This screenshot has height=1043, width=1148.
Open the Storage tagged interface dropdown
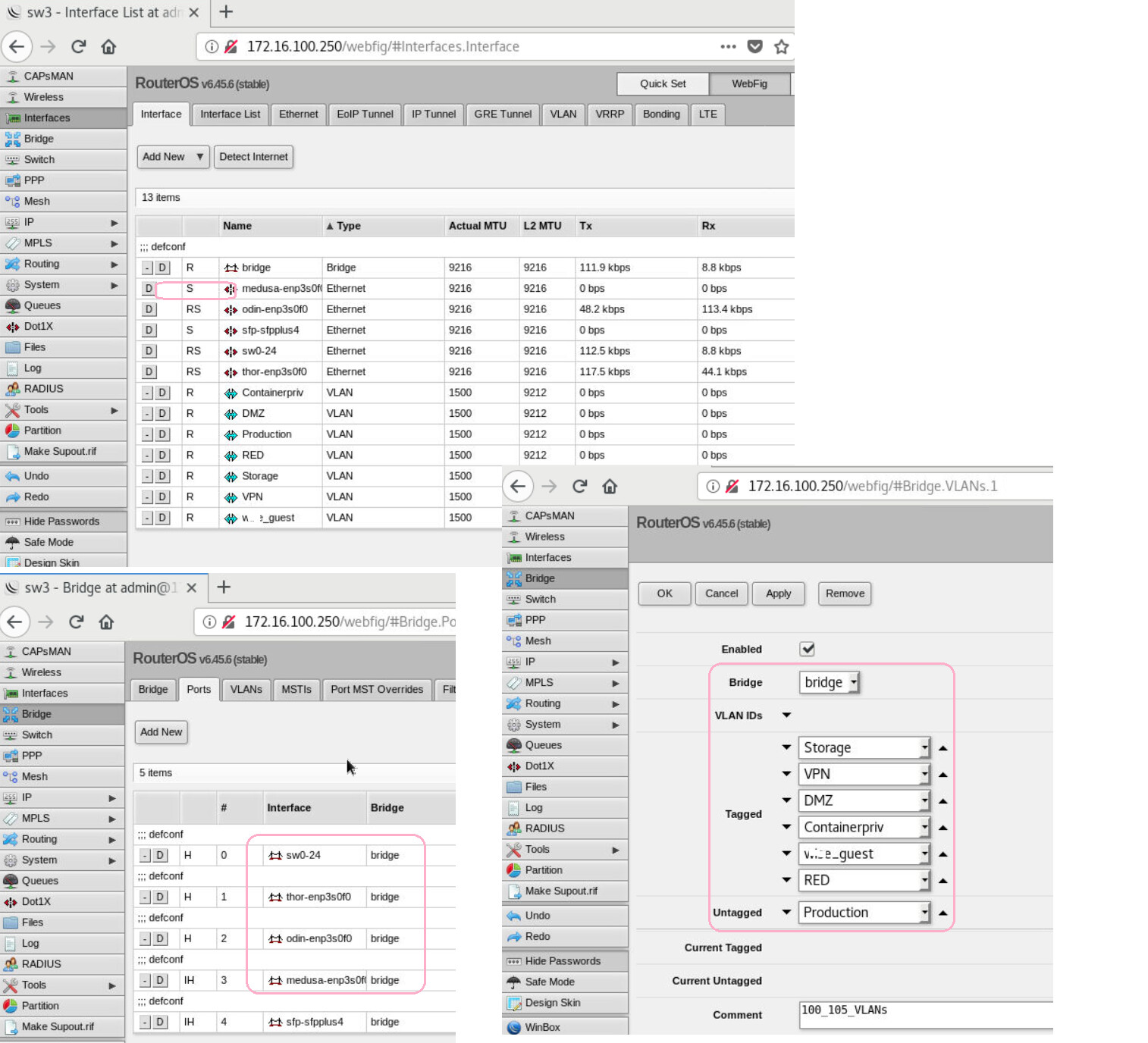[x=864, y=747]
